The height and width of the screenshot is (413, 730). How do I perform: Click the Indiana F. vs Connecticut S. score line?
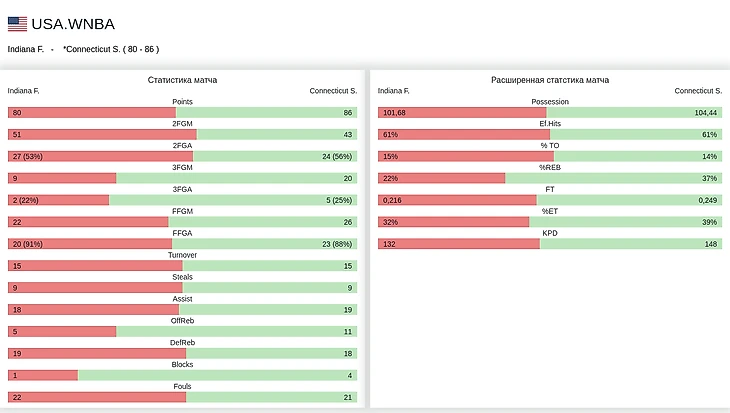point(83,49)
